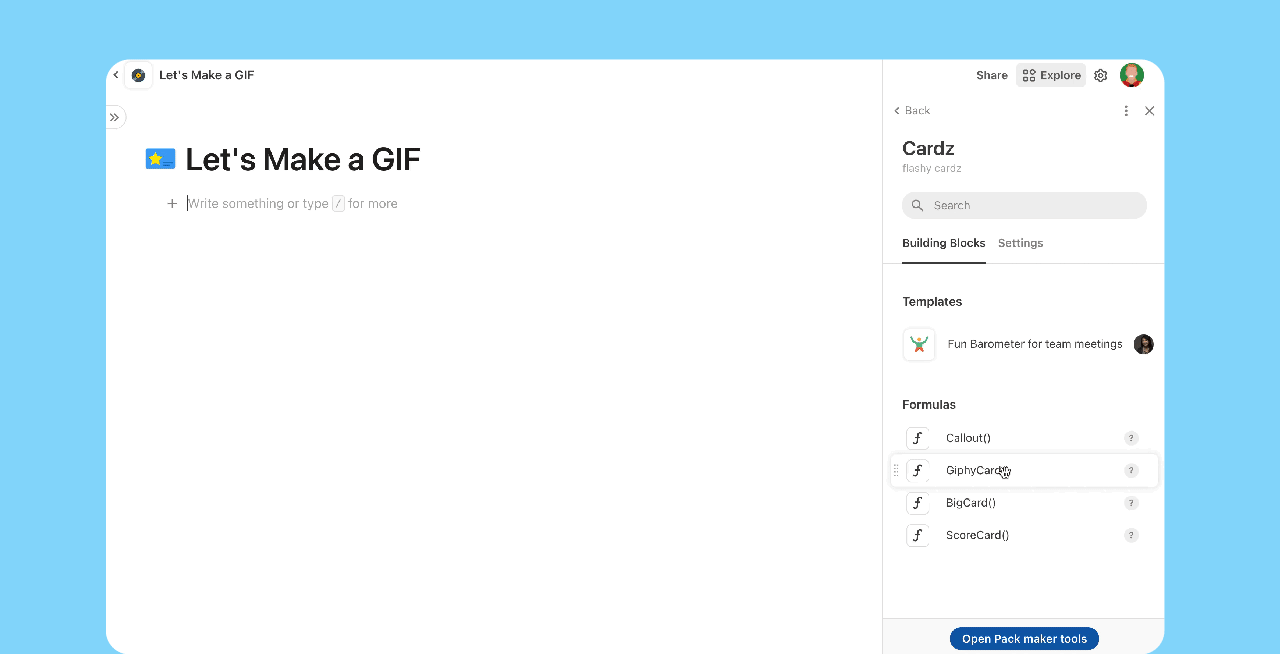Click the Cardz pack heading
This screenshot has width=1280, height=654.
coord(928,149)
